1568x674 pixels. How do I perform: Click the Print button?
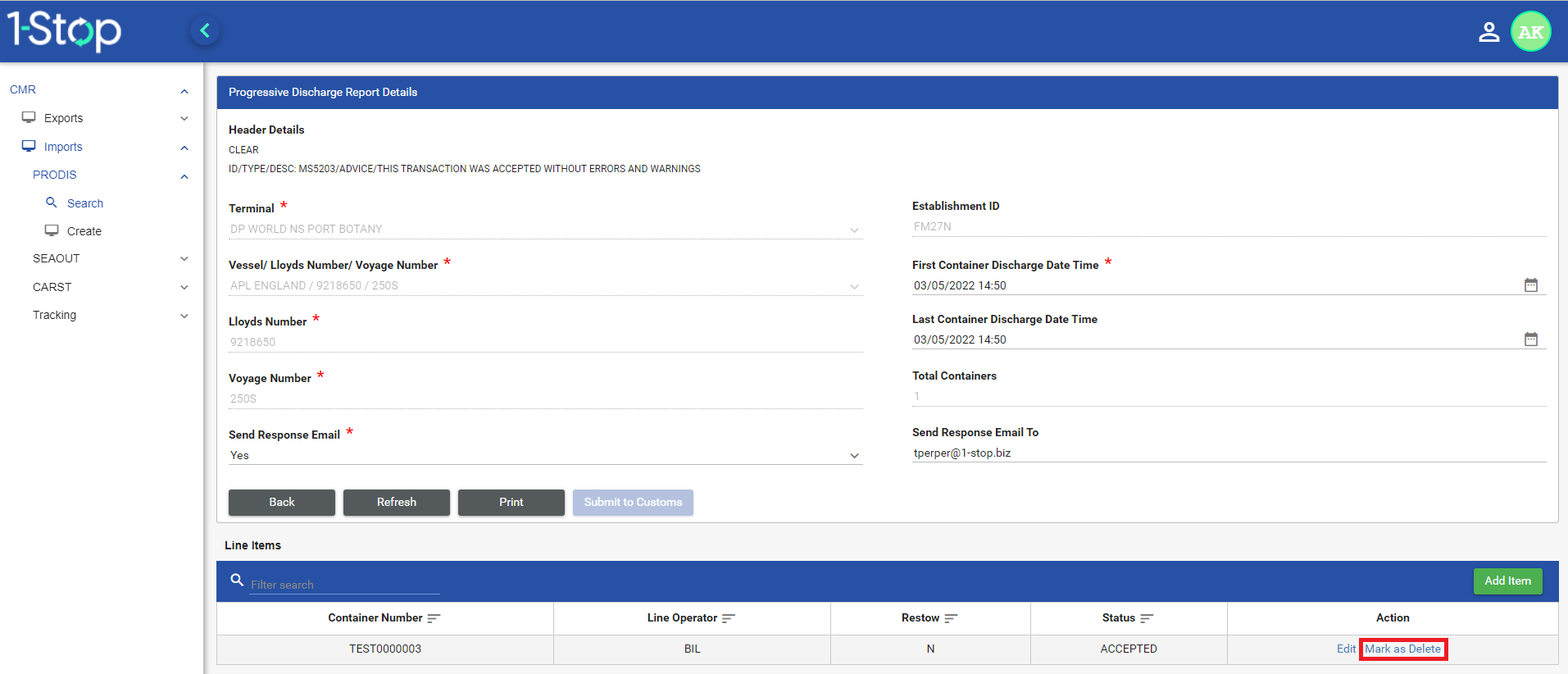(511, 502)
